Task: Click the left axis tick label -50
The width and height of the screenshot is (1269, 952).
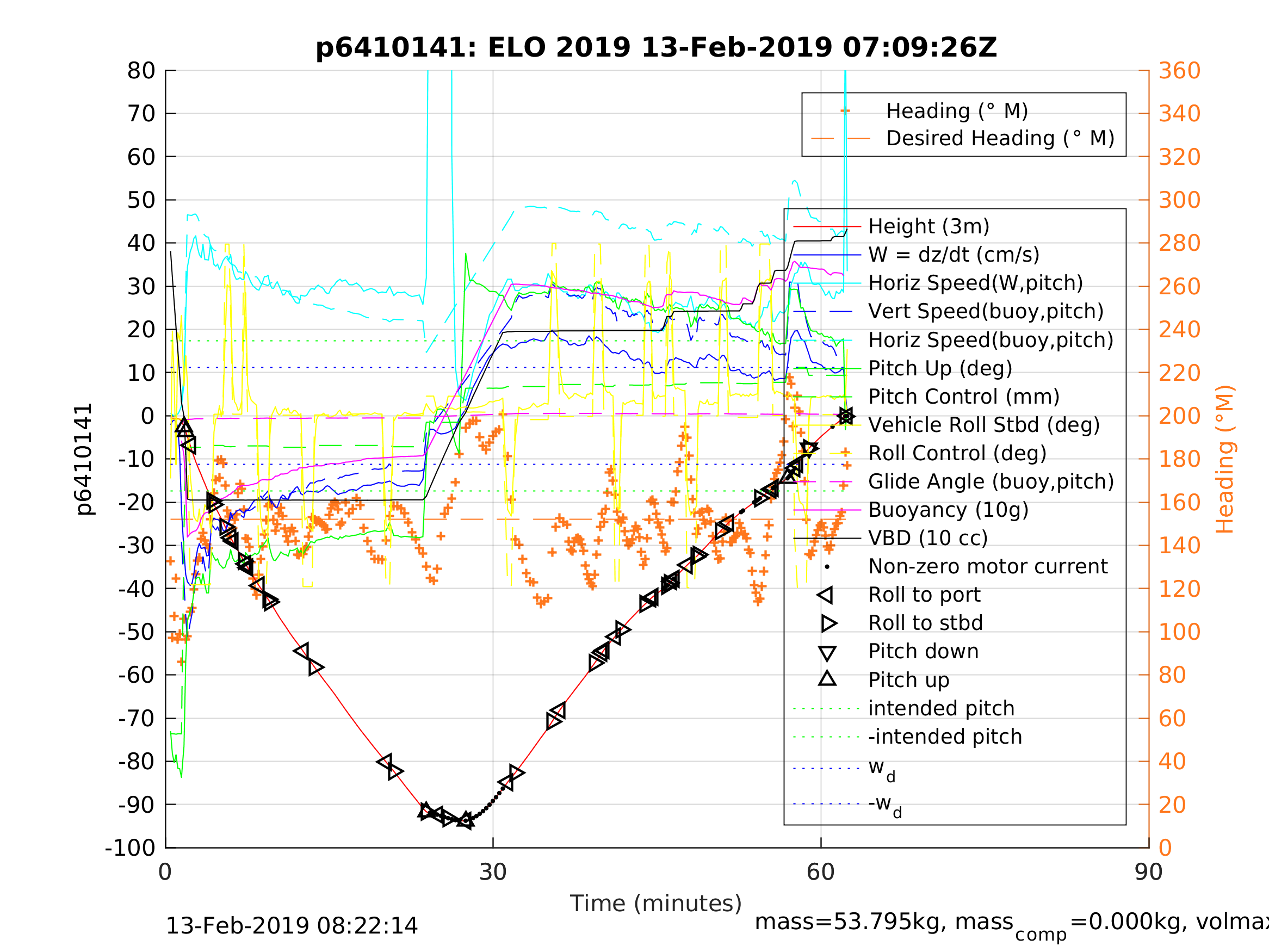Action: (x=137, y=632)
